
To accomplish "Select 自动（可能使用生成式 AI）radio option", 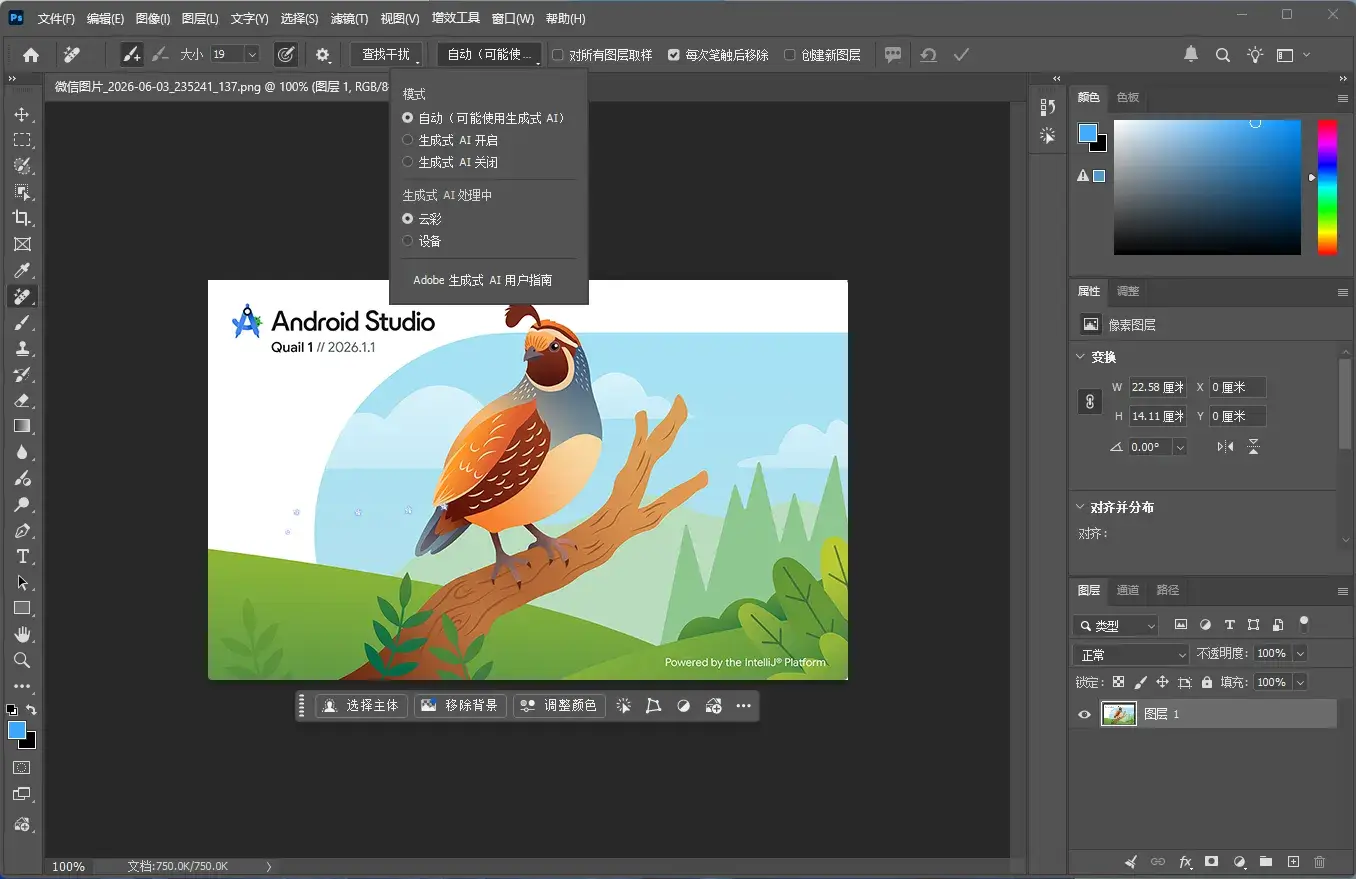I will [485, 118].
